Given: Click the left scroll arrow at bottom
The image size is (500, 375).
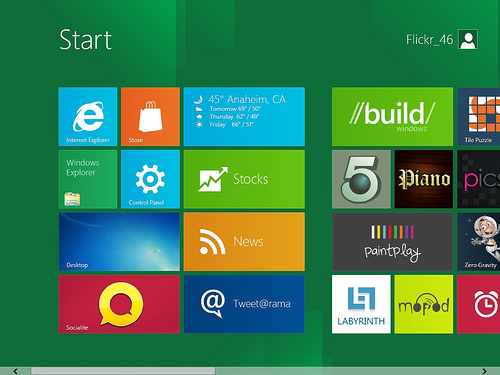Looking at the screenshot, I should (16, 371).
